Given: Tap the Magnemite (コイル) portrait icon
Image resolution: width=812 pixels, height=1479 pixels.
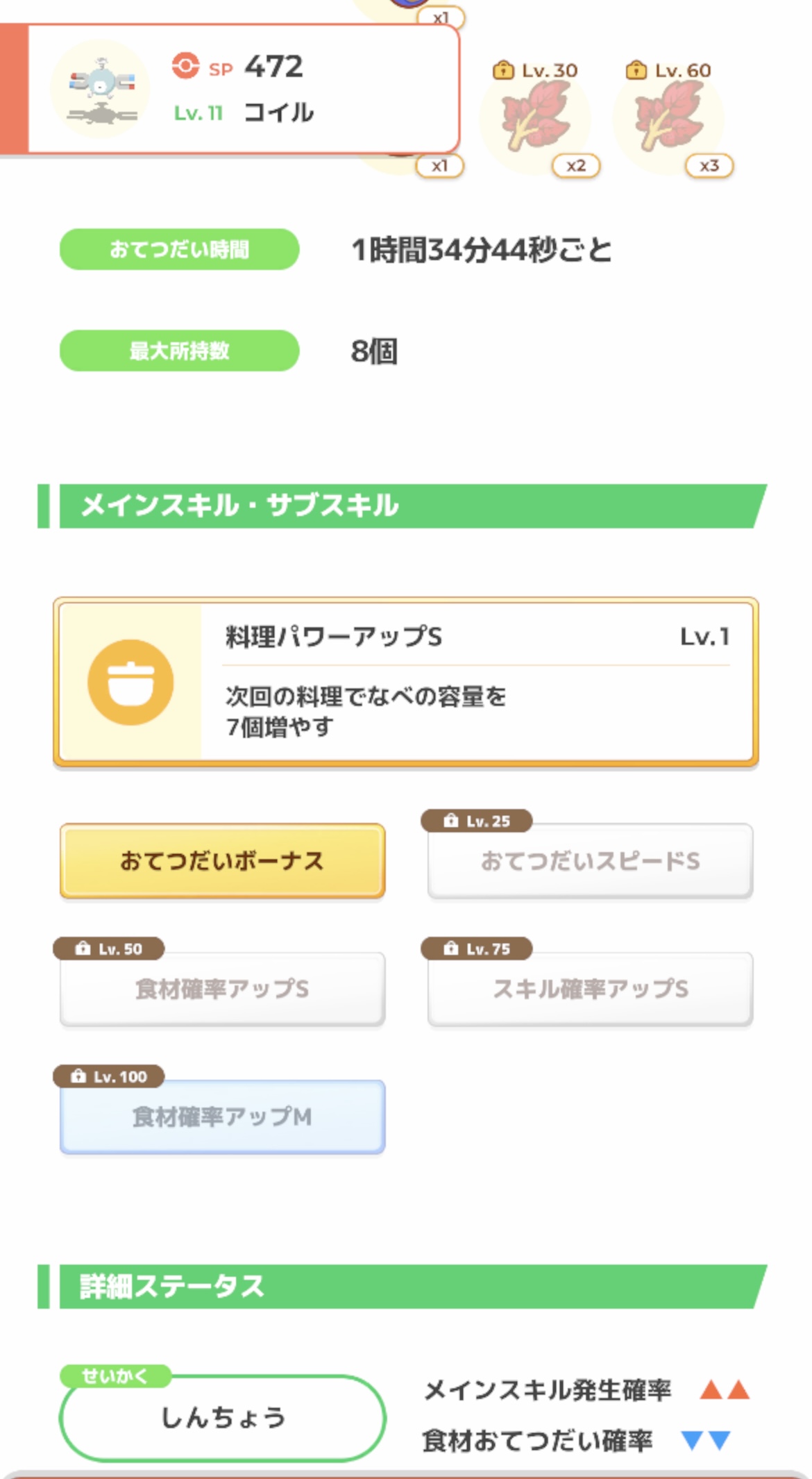Looking at the screenshot, I should point(101,89).
